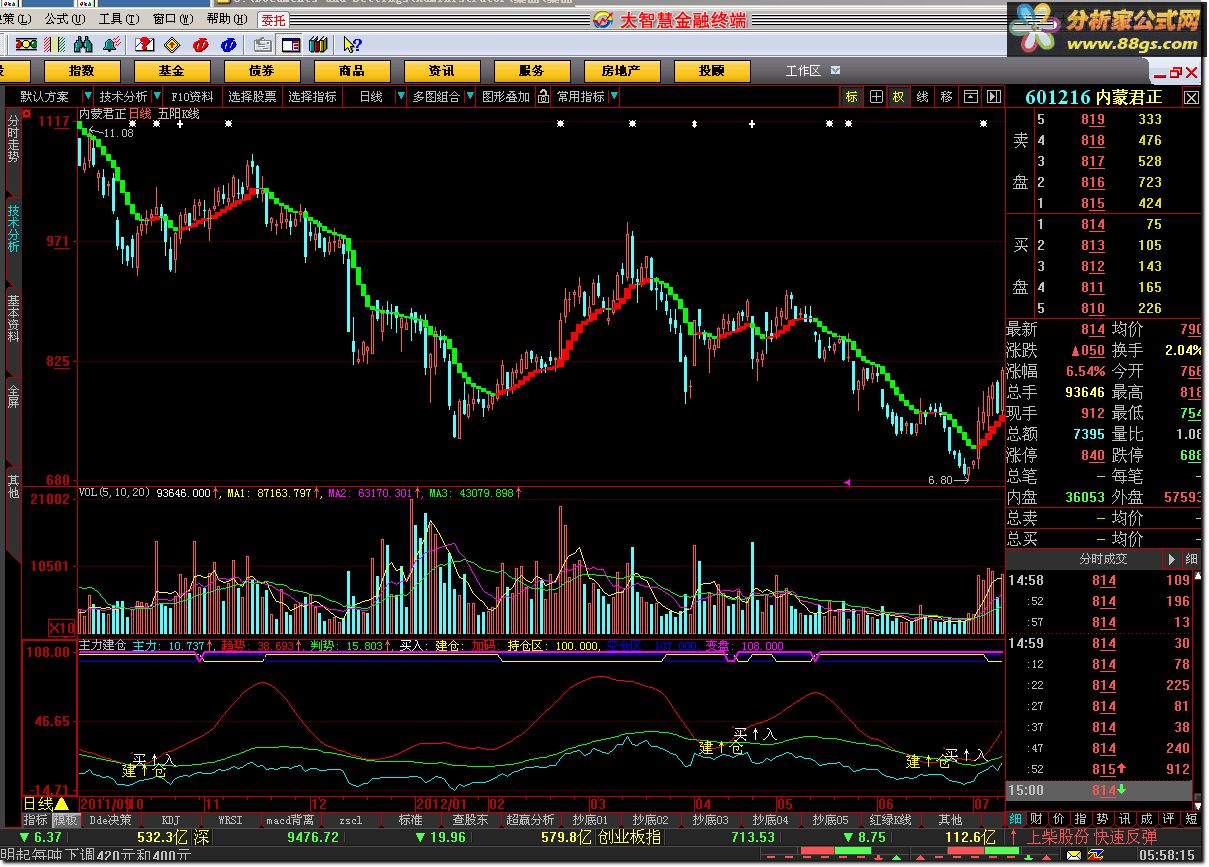
Task: Click the skip-to-end arrow icon in chart toolbar
Action: click(993, 97)
